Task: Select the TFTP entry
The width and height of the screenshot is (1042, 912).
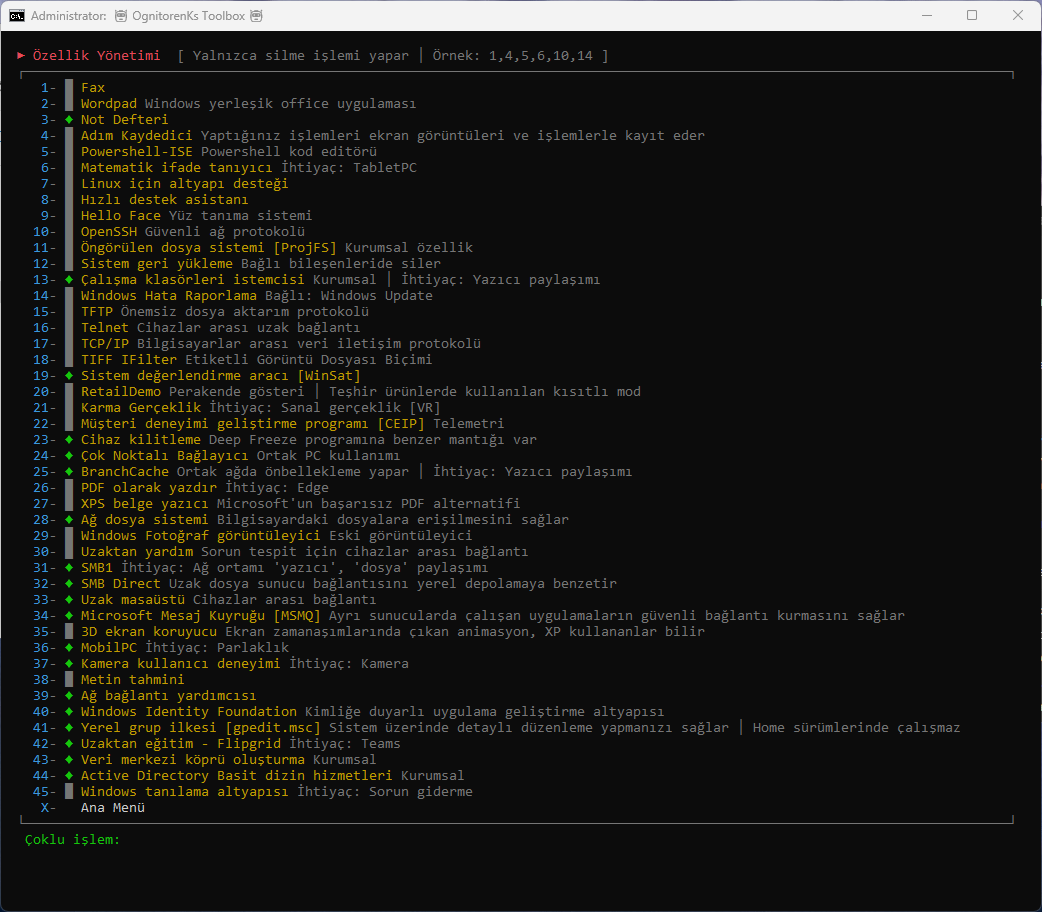Action: coord(97,312)
